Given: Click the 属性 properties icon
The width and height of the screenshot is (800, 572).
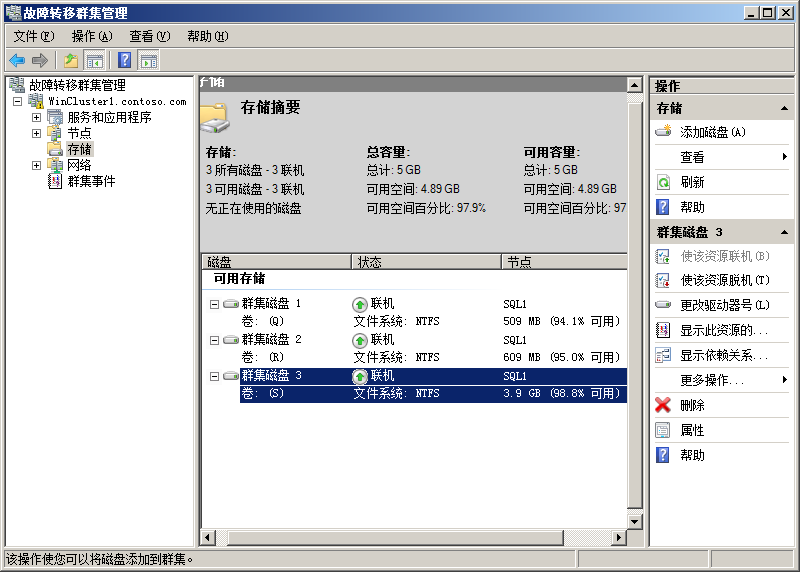Looking at the screenshot, I should [x=663, y=430].
